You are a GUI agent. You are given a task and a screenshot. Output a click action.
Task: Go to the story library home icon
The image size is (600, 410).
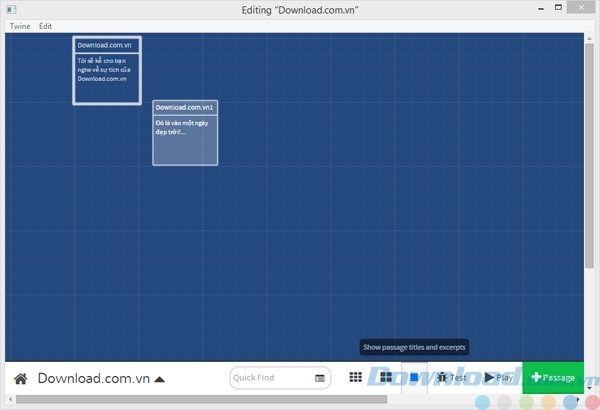click(20, 379)
